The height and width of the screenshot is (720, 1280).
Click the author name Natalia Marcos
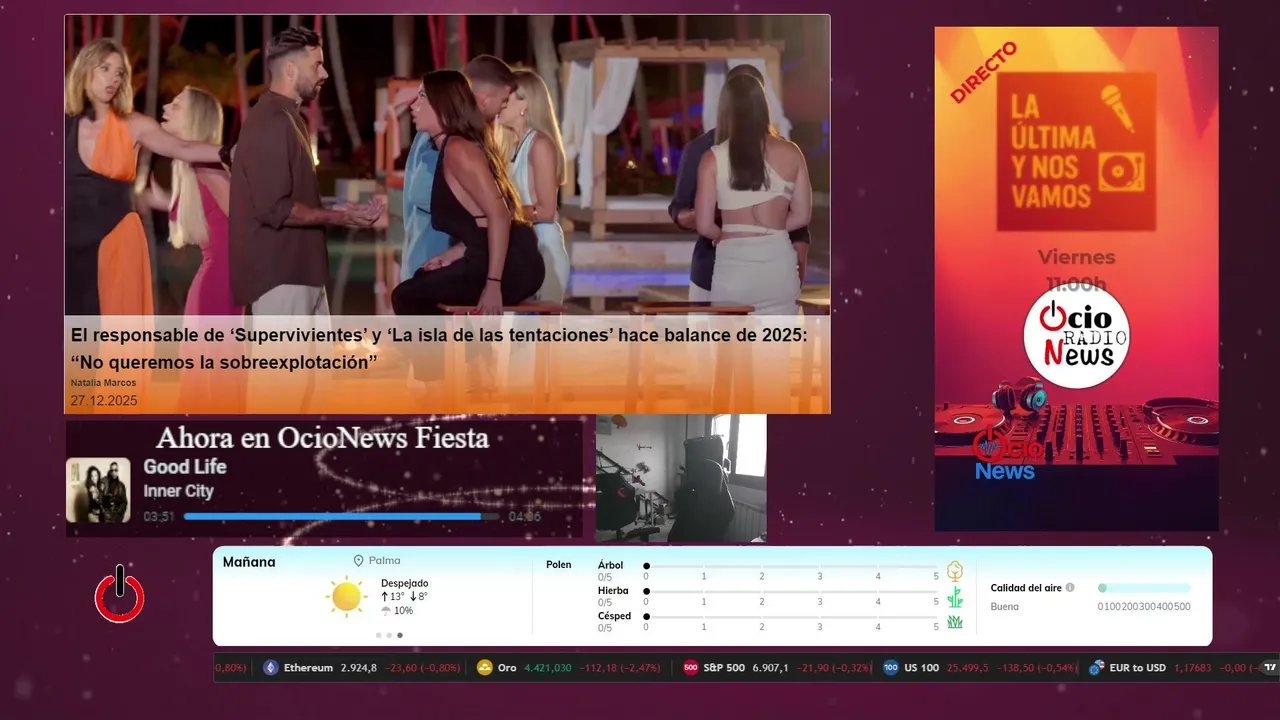[103, 383]
